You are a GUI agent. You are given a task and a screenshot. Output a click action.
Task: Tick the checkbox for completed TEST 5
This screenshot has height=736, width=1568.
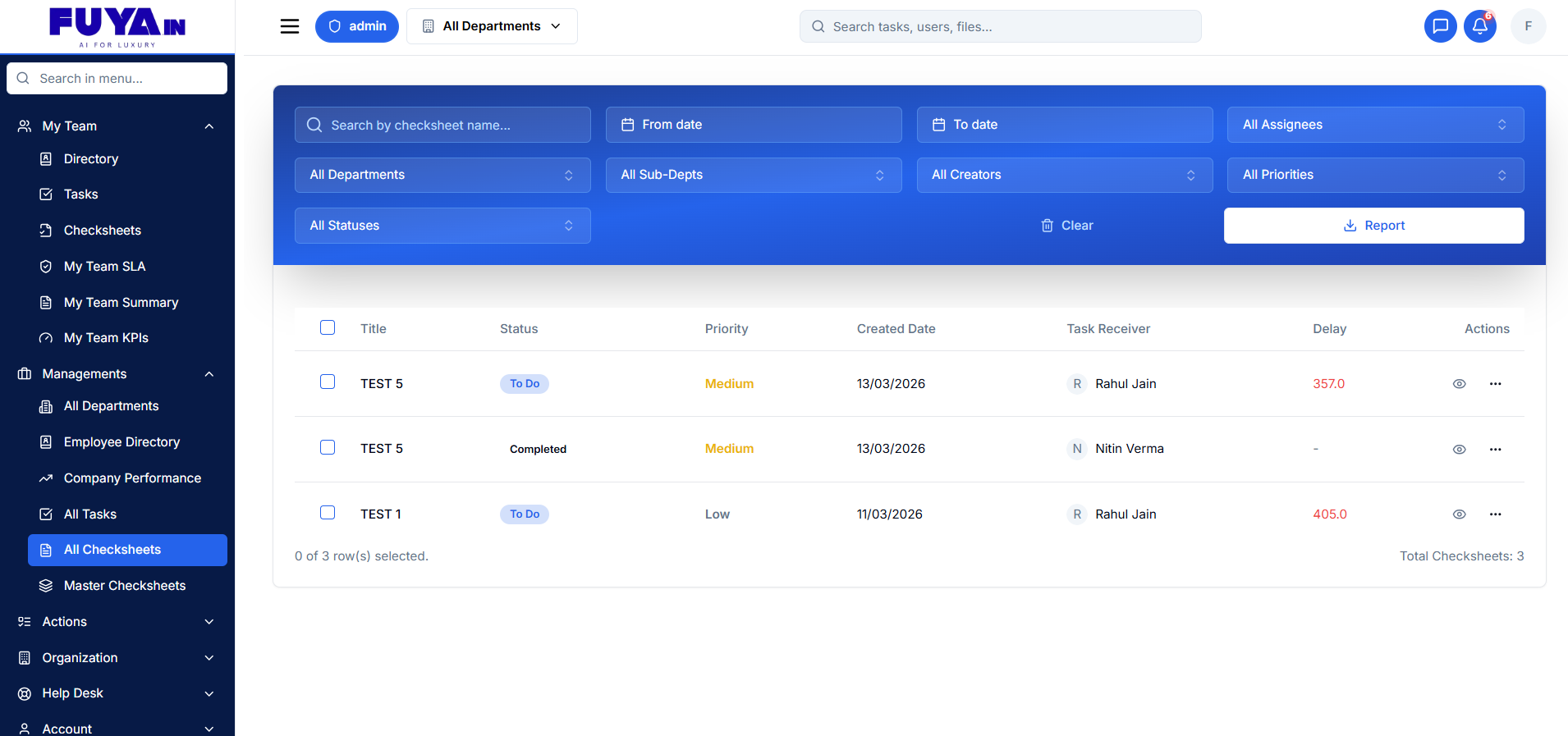(x=328, y=447)
